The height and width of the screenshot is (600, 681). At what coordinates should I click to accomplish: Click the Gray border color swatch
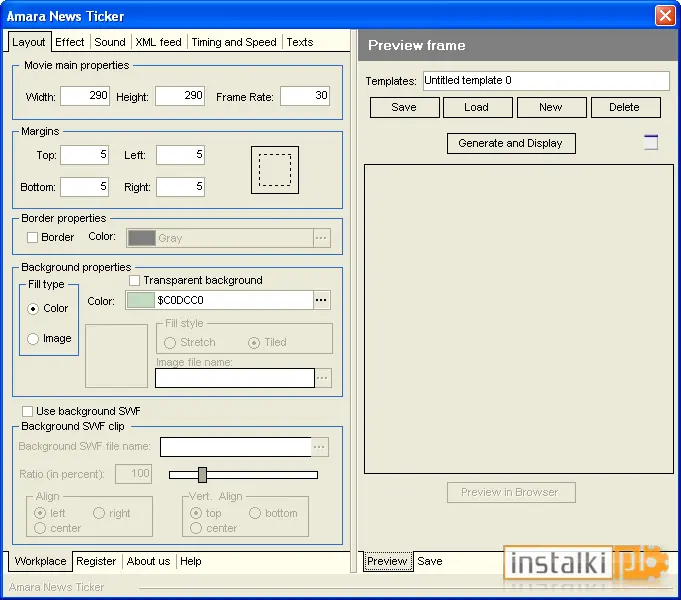tap(142, 238)
